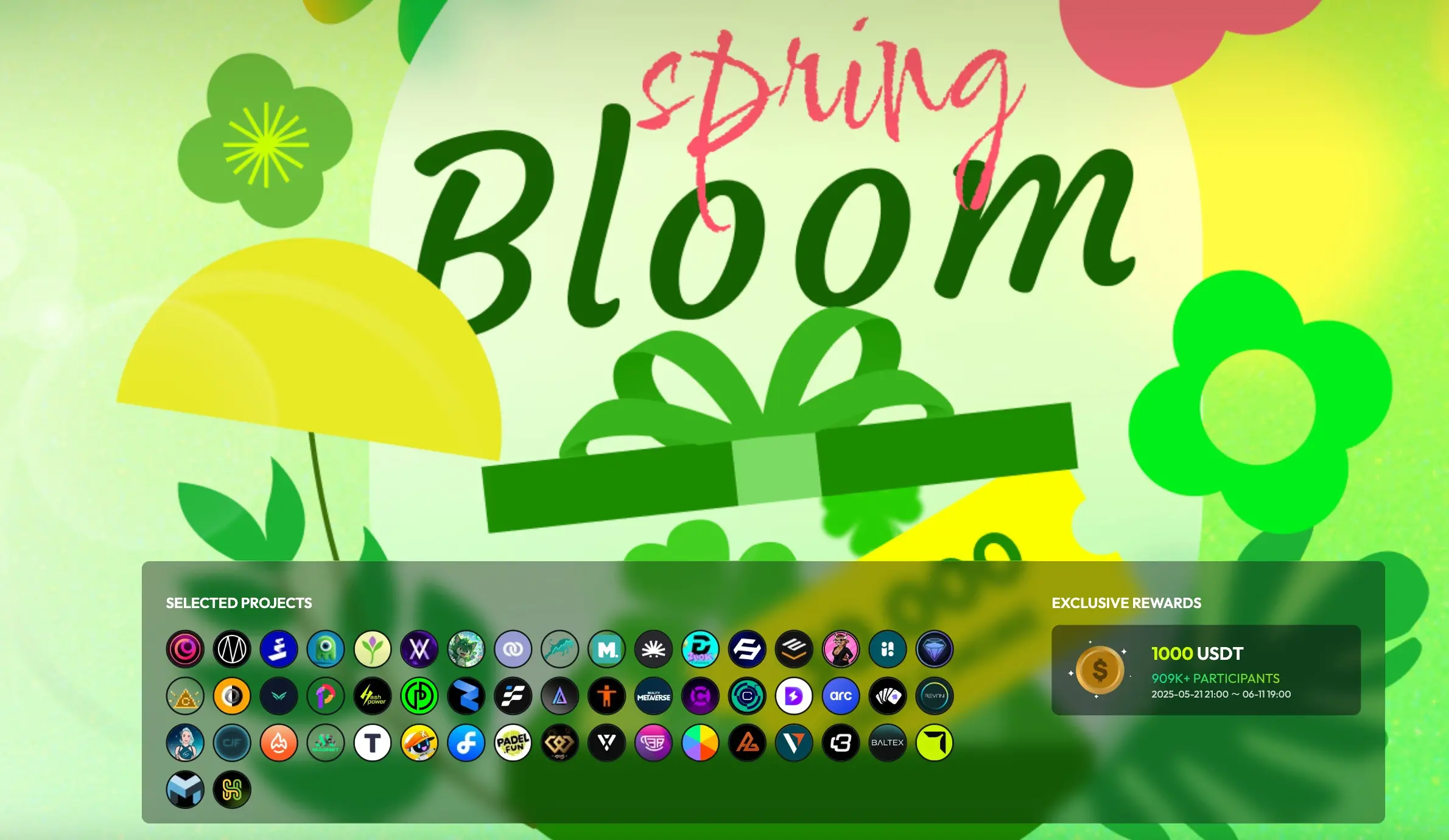Click the multicolor pie wheel icon
The height and width of the screenshot is (840, 1449).
700,743
